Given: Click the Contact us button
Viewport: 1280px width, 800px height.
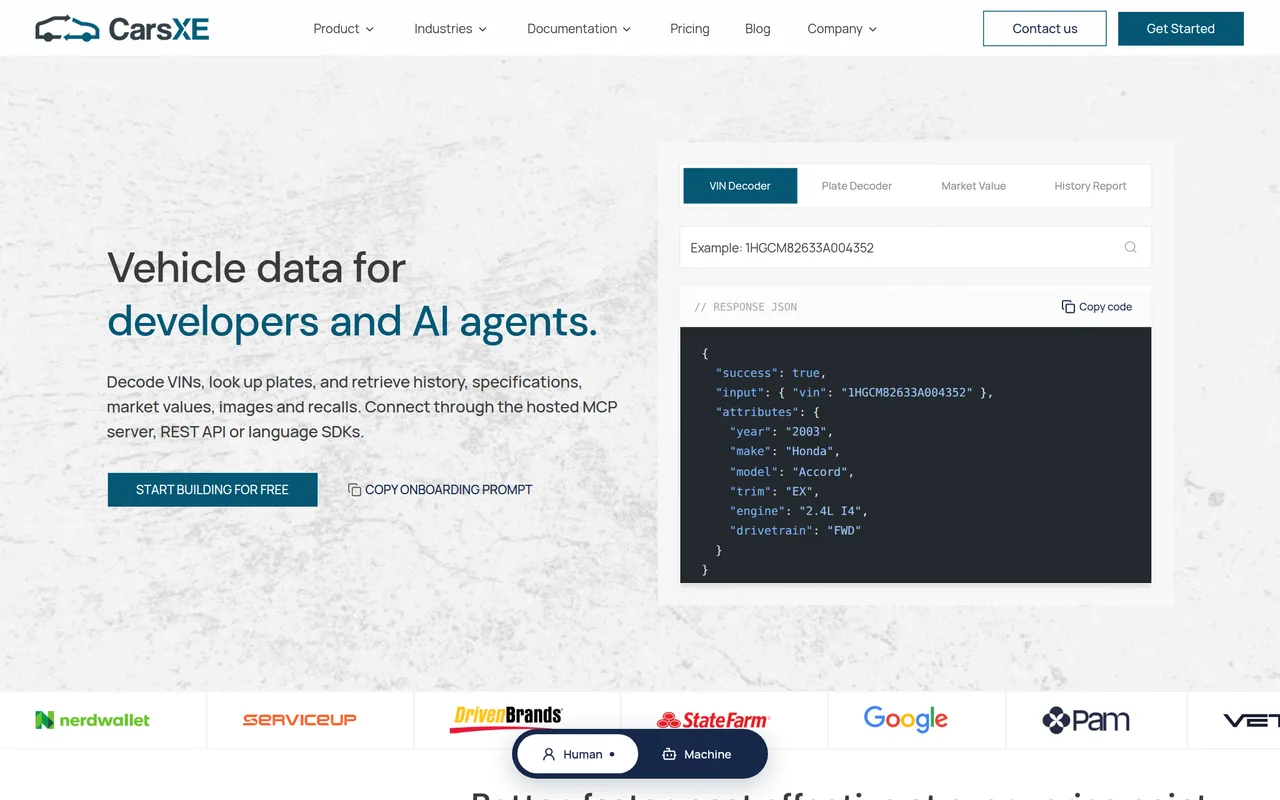Looking at the screenshot, I should point(1045,29).
